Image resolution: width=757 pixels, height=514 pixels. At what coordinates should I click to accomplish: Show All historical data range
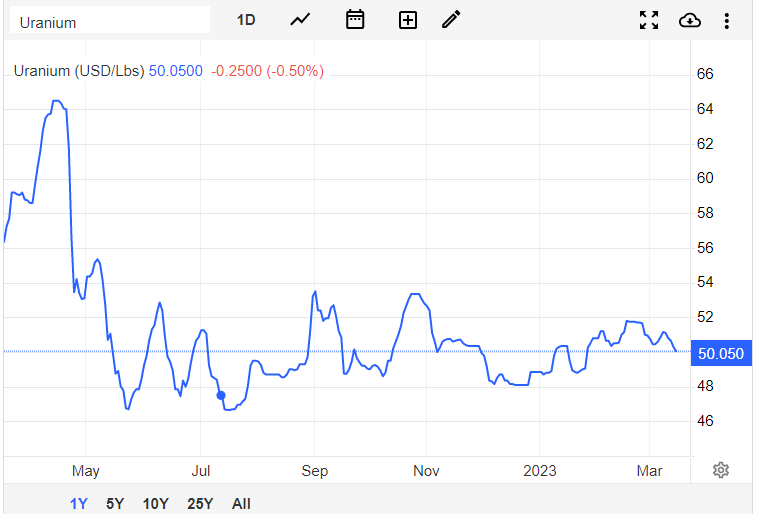click(x=241, y=504)
